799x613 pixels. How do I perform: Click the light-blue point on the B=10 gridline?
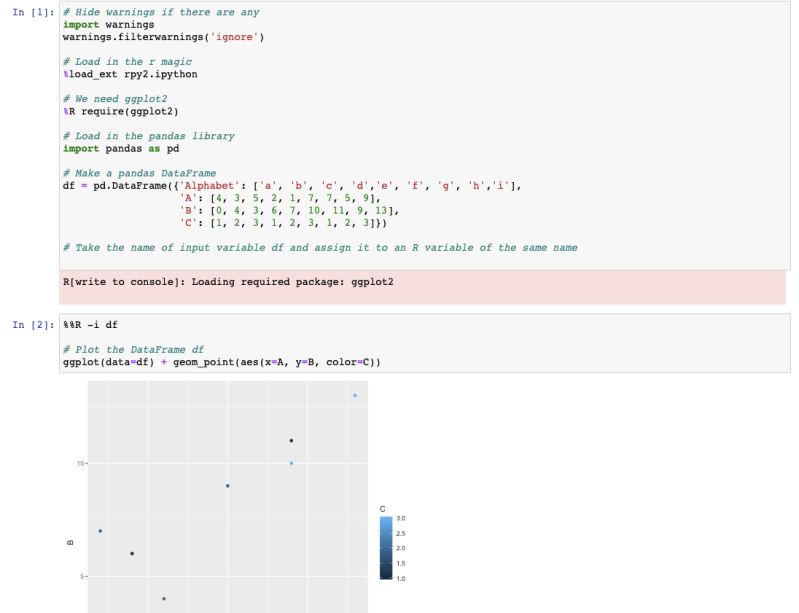pos(291,463)
